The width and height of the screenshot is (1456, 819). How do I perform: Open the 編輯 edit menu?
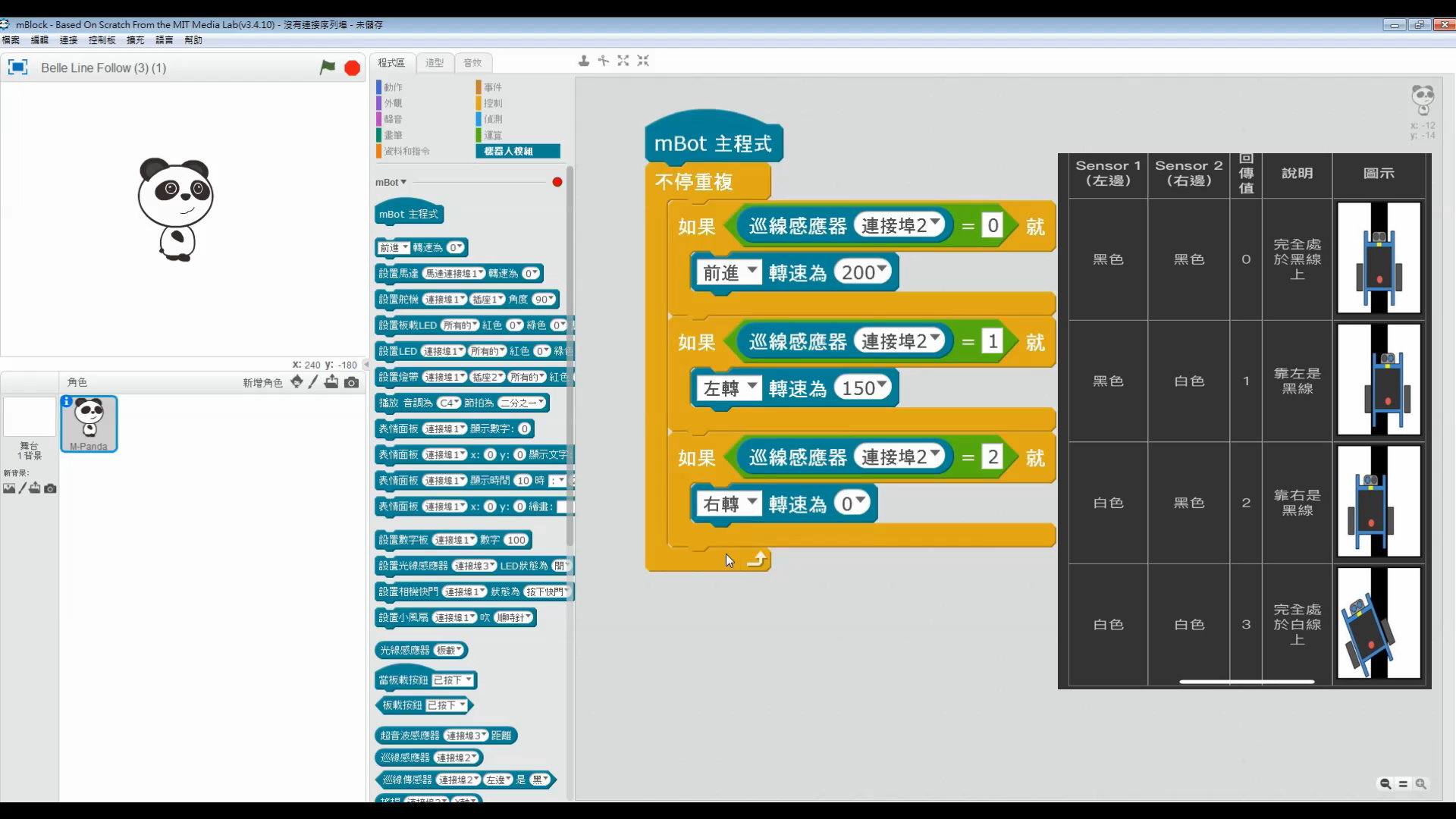(x=39, y=40)
